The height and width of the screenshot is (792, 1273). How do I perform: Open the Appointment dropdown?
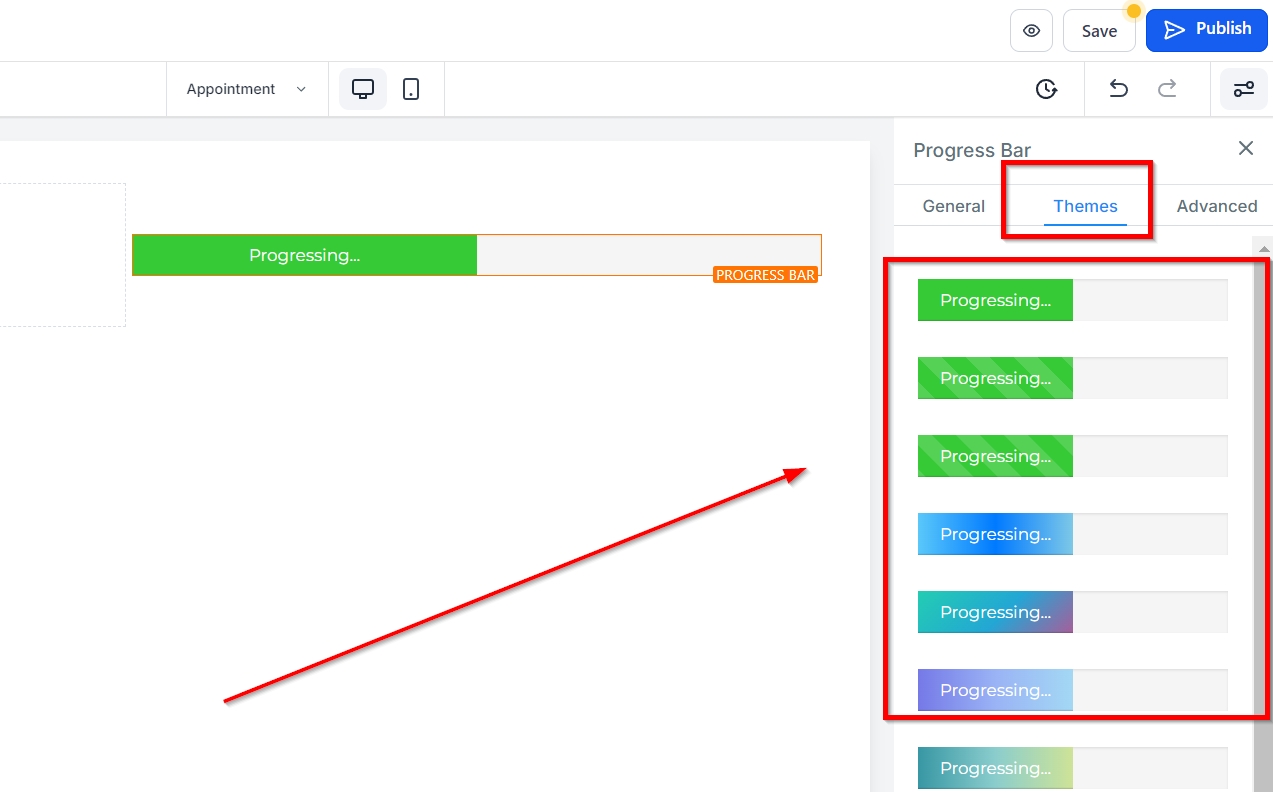(x=246, y=89)
